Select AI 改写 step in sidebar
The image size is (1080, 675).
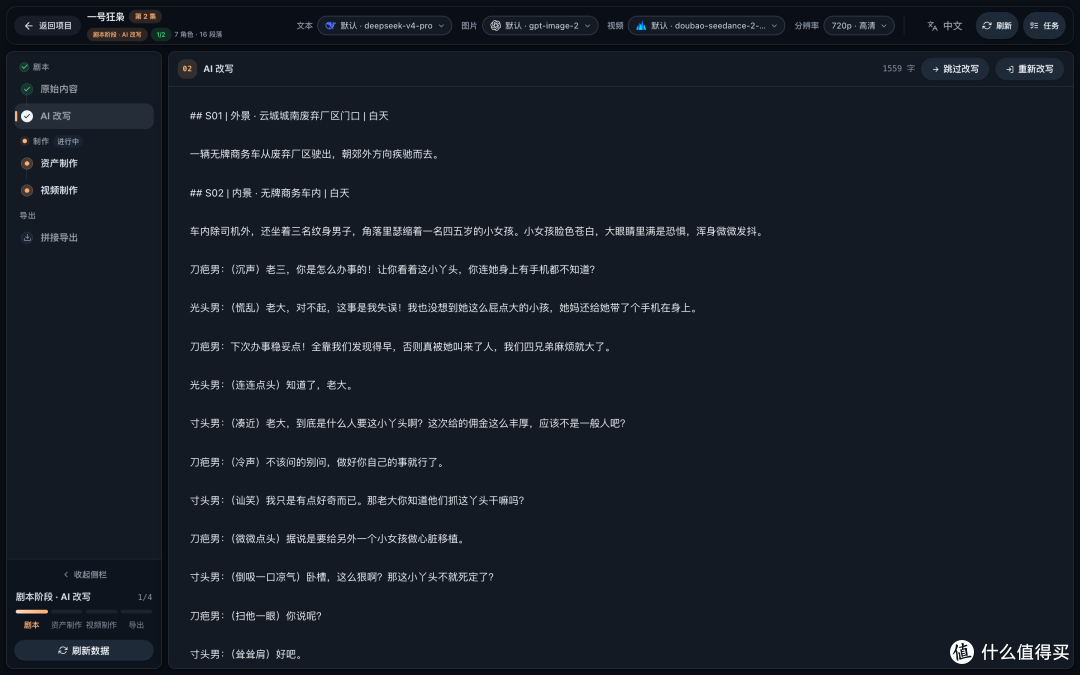point(84,116)
